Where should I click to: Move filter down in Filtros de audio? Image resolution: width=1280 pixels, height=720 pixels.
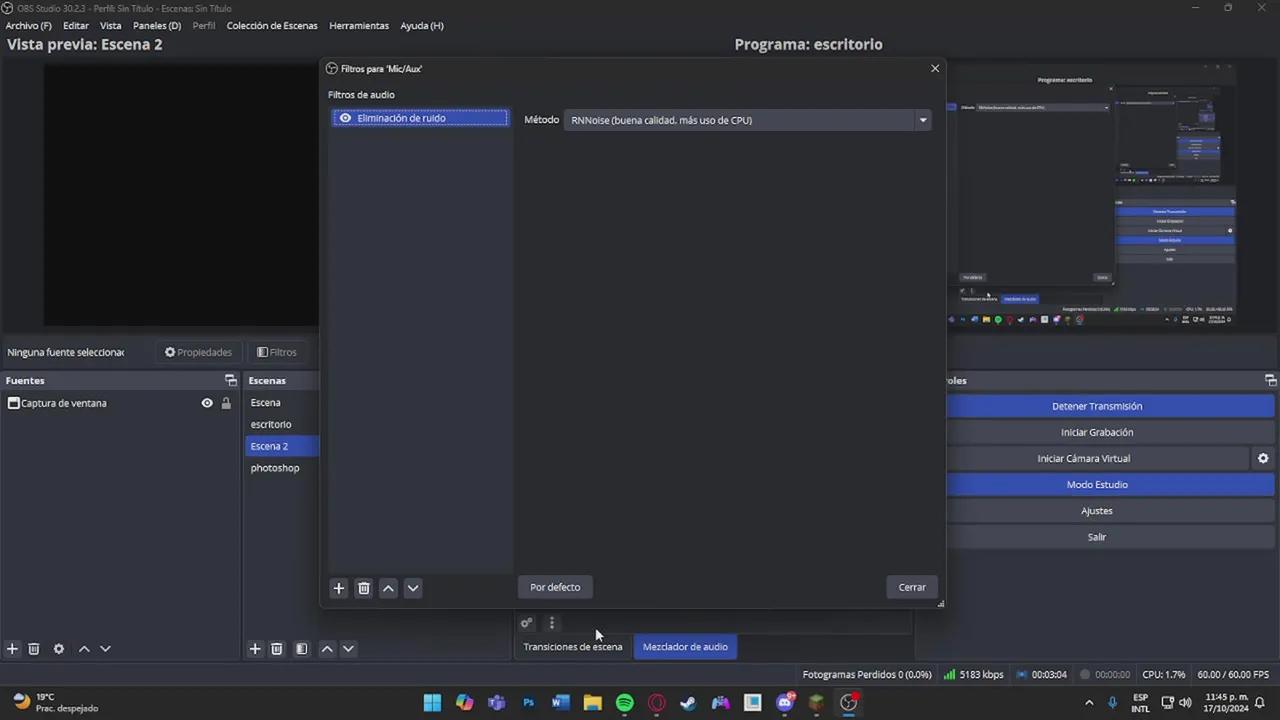[x=413, y=588]
